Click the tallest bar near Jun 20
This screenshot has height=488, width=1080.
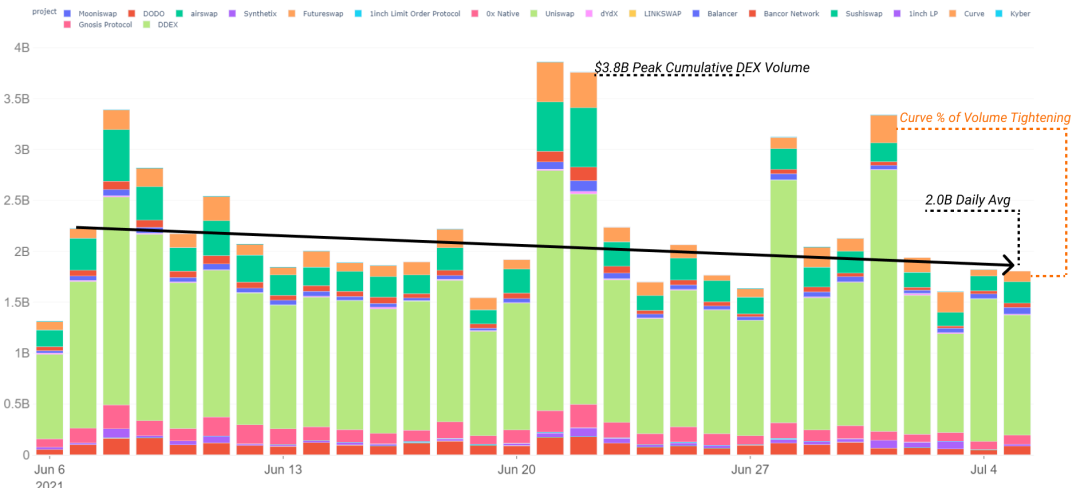(550, 258)
